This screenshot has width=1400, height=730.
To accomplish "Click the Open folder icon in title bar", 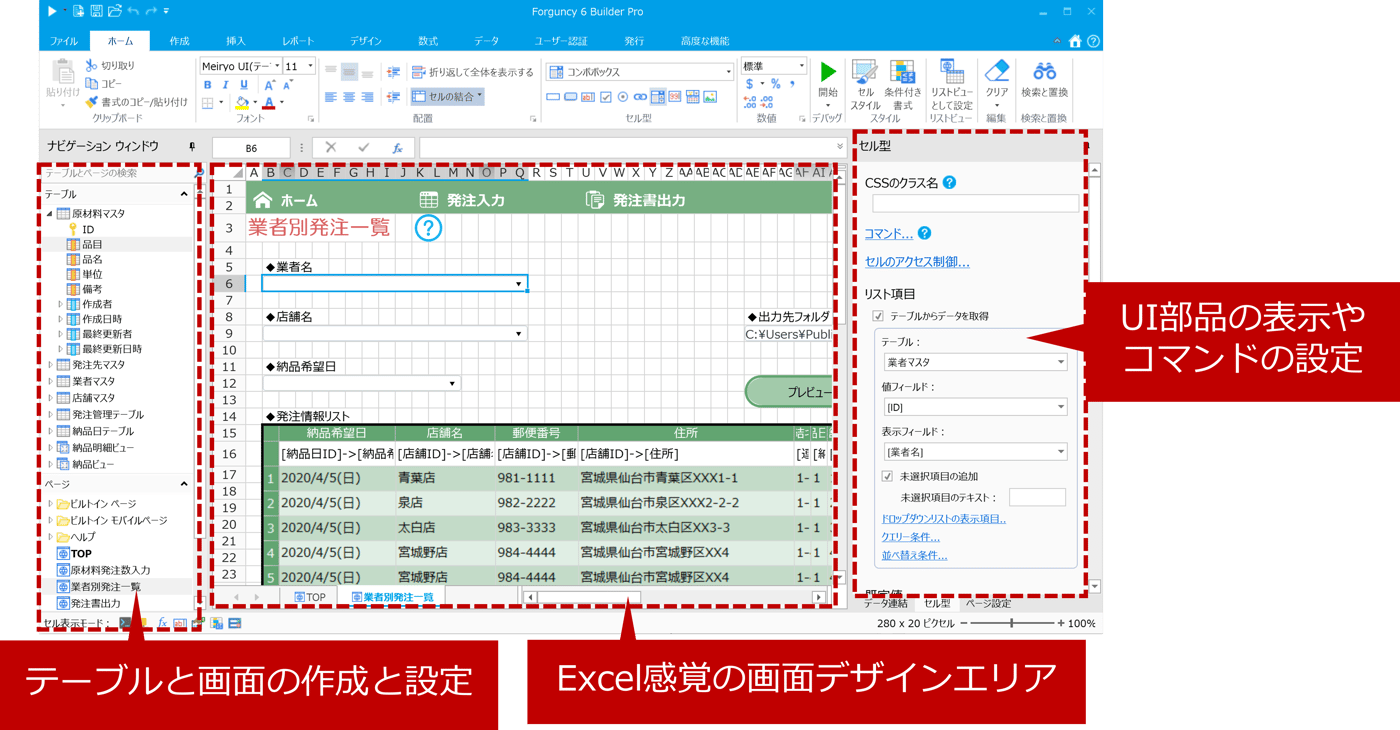I will click(115, 11).
